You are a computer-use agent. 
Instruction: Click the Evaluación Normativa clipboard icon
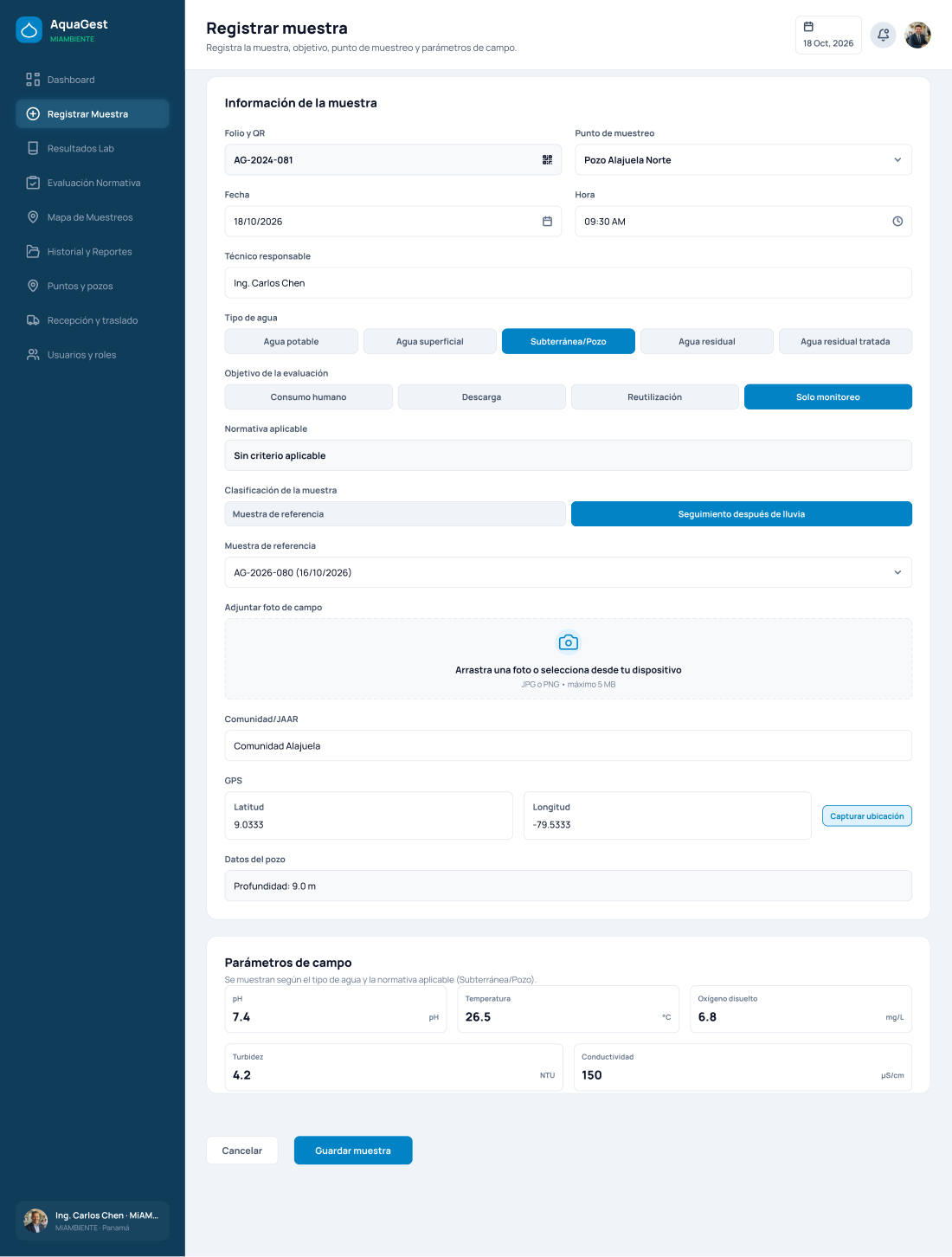33,183
